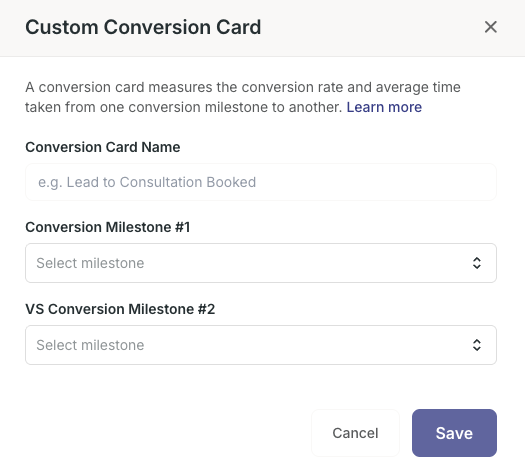Click the Lead to Consultation Booked placeholder

pos(147,182)
